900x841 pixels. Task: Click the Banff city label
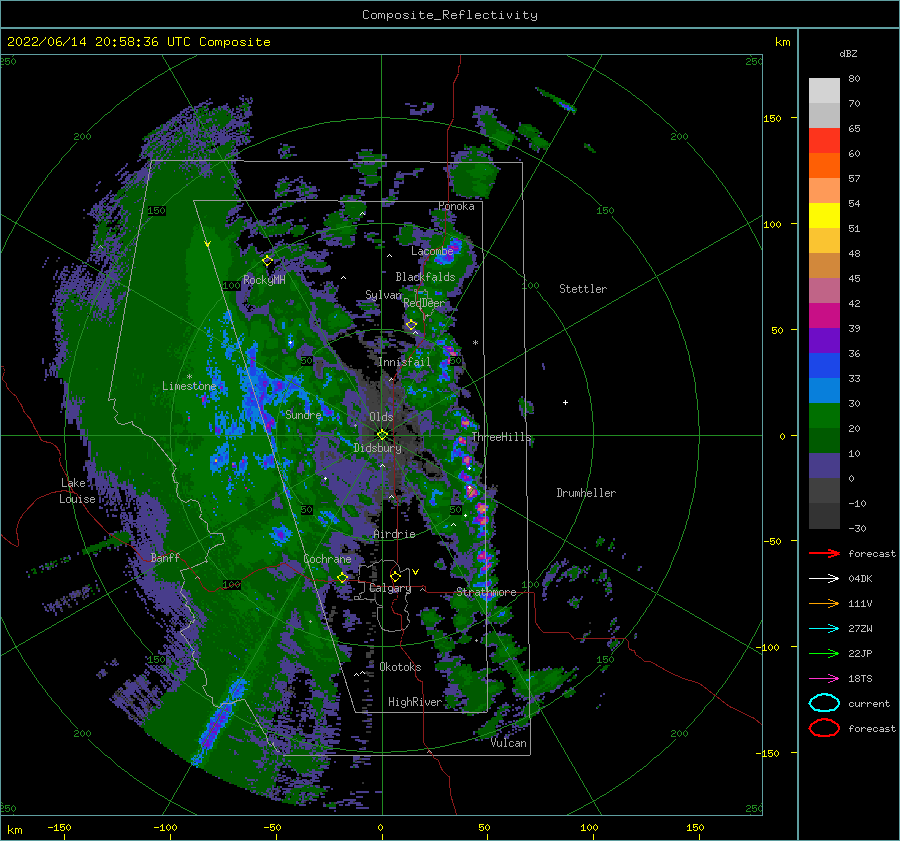pyautogui.click(x=165, y=557)
